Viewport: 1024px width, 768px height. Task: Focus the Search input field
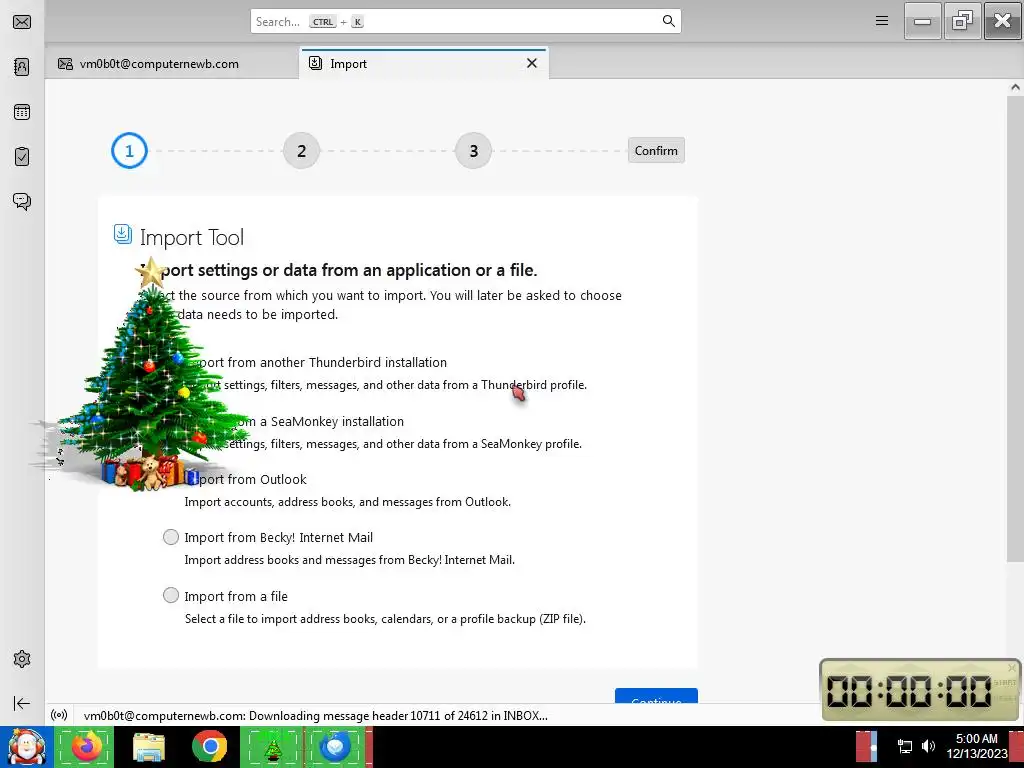click(466, 22)
